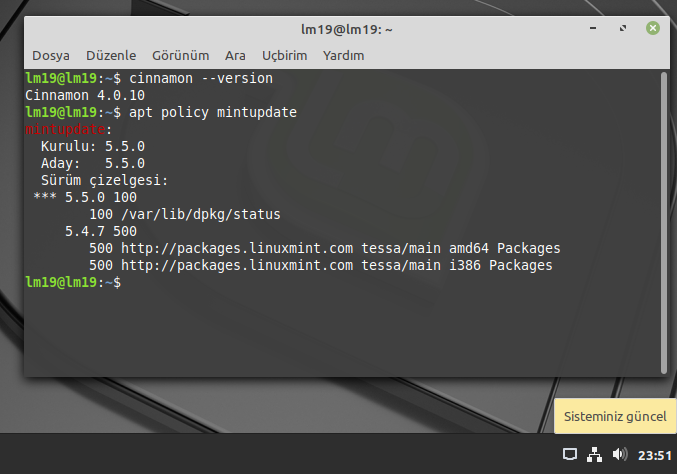Open the Ara menu
Screen dimensions: 677x474
(x=235, y=56)
